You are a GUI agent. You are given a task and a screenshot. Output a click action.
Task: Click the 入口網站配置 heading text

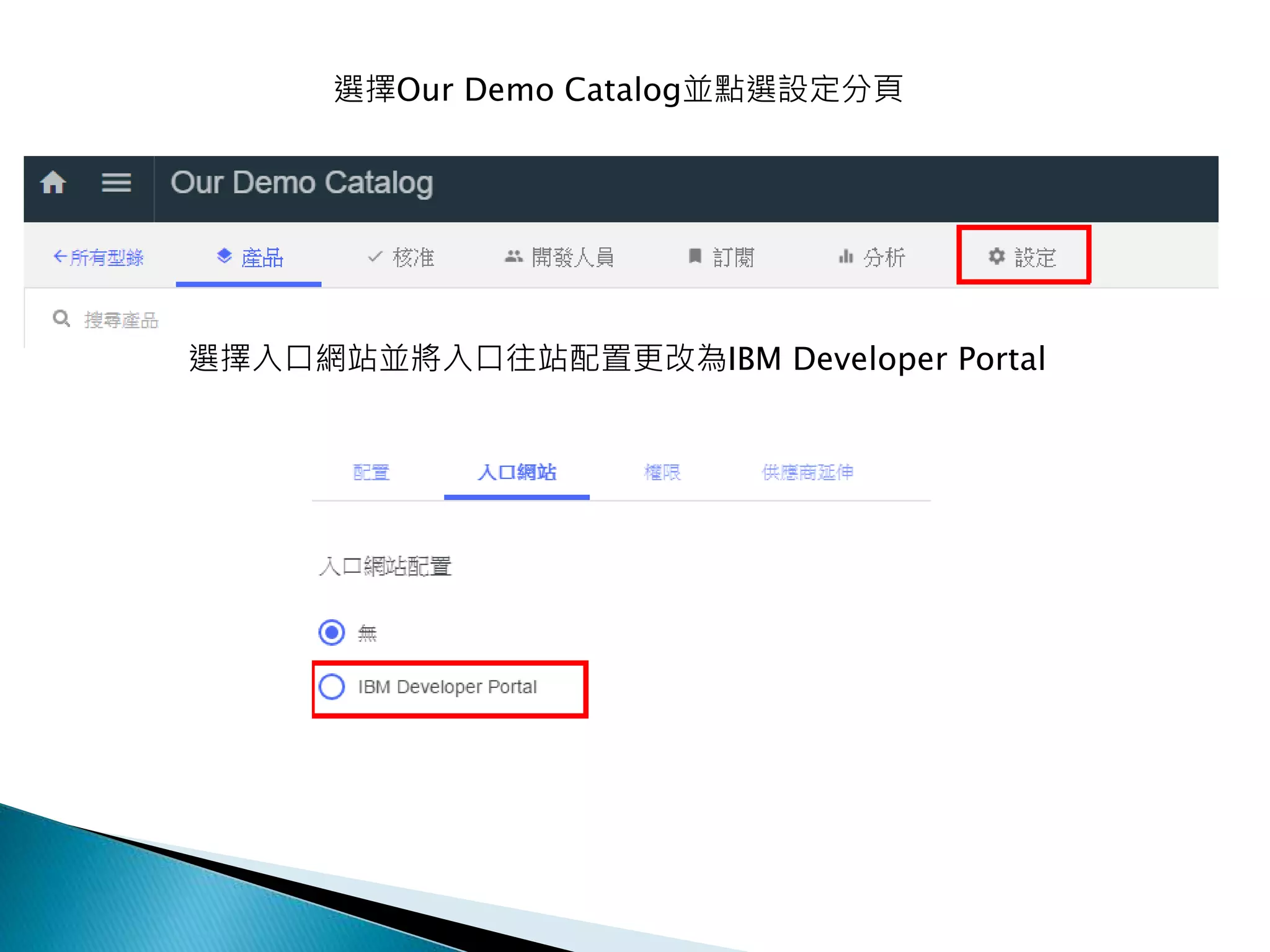385,566
